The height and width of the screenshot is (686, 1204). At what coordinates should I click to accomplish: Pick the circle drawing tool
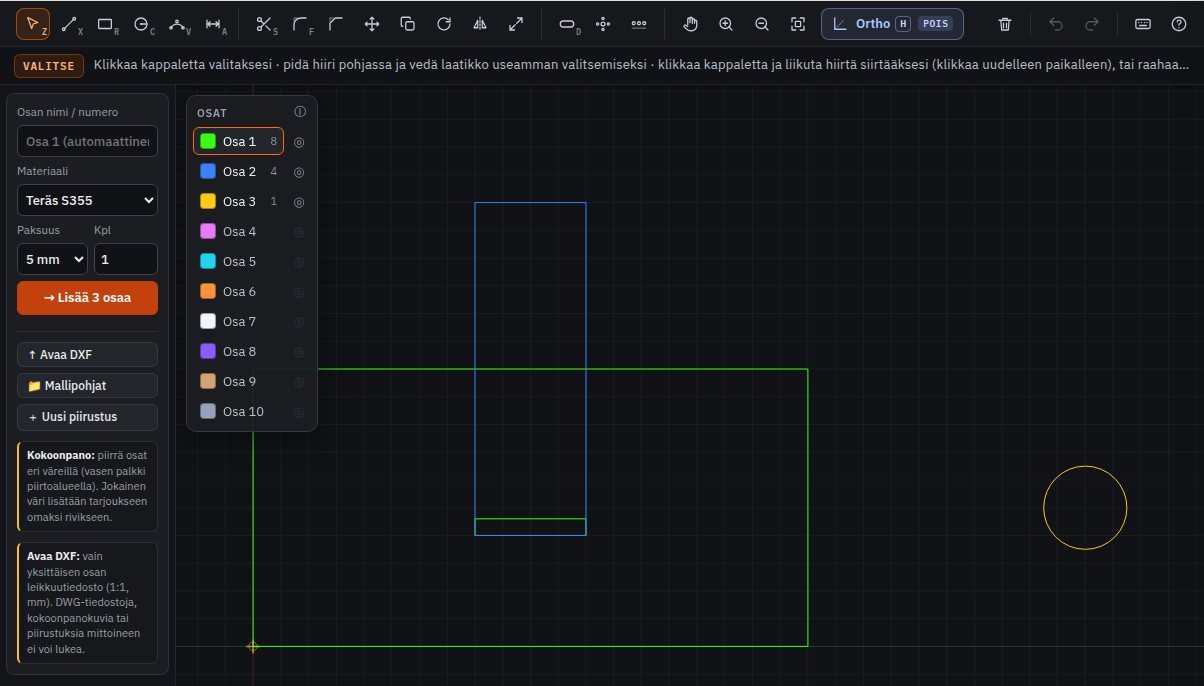(x=142, y=23)
